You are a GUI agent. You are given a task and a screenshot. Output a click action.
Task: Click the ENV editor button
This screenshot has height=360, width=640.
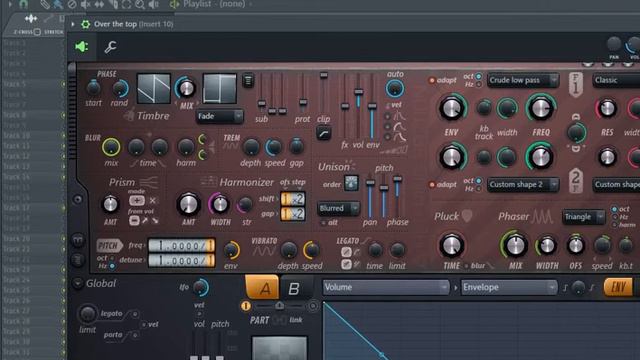click(x=618, y=287)
